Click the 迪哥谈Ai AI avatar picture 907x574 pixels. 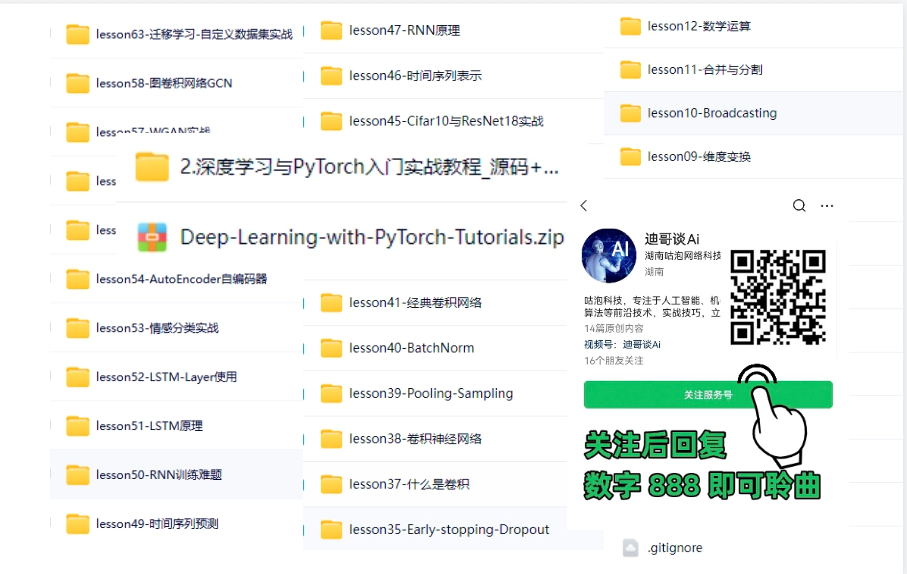tap(609, 255)
